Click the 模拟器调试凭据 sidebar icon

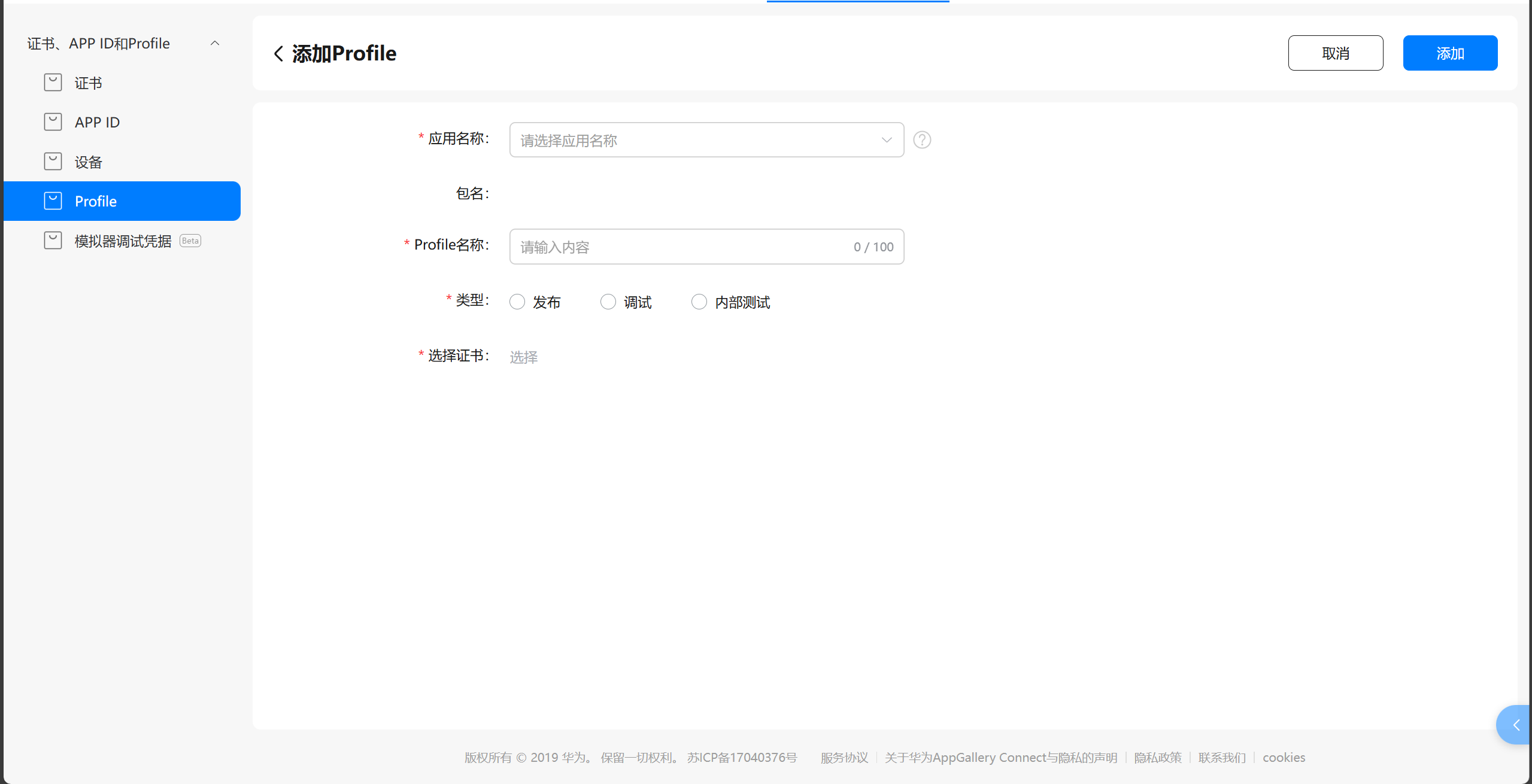pyautogui.click(x=53, y=241)
